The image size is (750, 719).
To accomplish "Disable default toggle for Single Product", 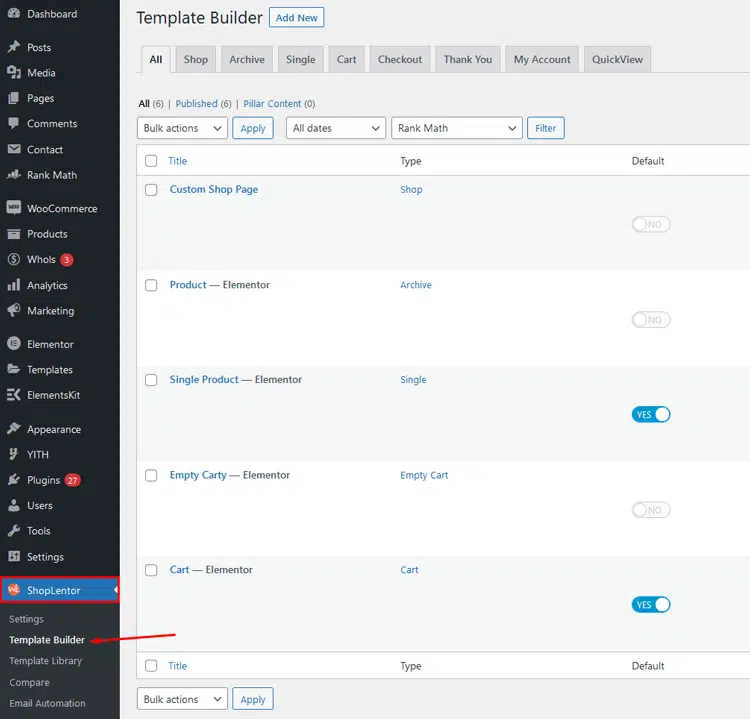I will tap(651, 414).
